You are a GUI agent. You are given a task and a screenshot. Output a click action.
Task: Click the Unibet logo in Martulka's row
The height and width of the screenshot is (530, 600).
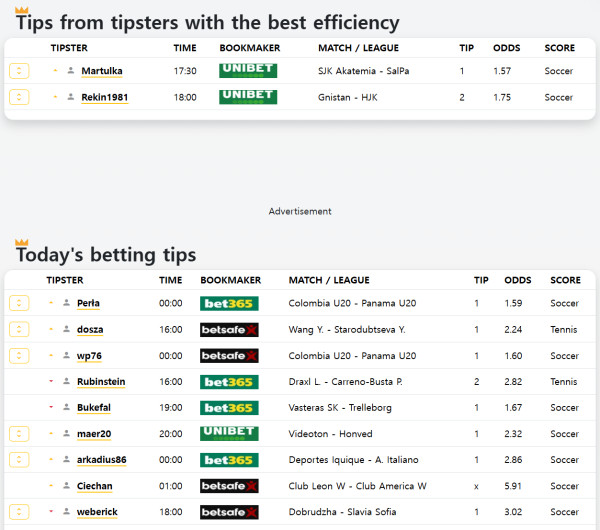tap(248, 71)
